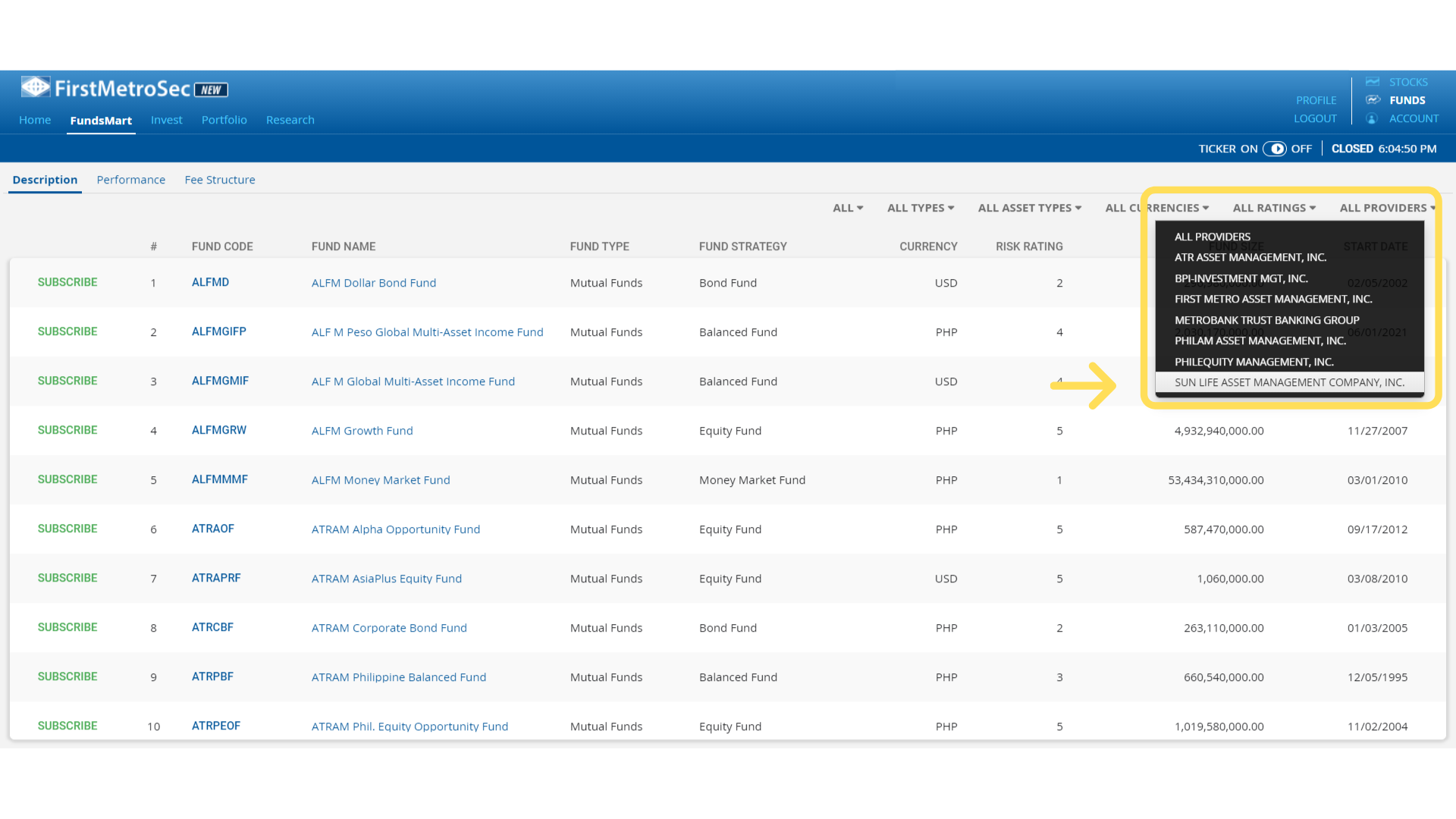1456x819 pixels.
Task: Click the FUND NAME column header
Action: coord(343,246)
